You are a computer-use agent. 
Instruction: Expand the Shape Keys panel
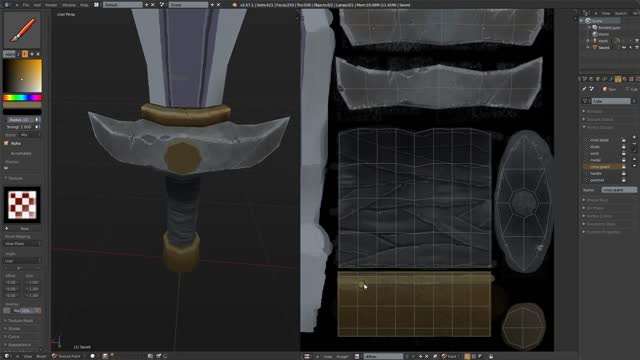(x=597, y=200)
